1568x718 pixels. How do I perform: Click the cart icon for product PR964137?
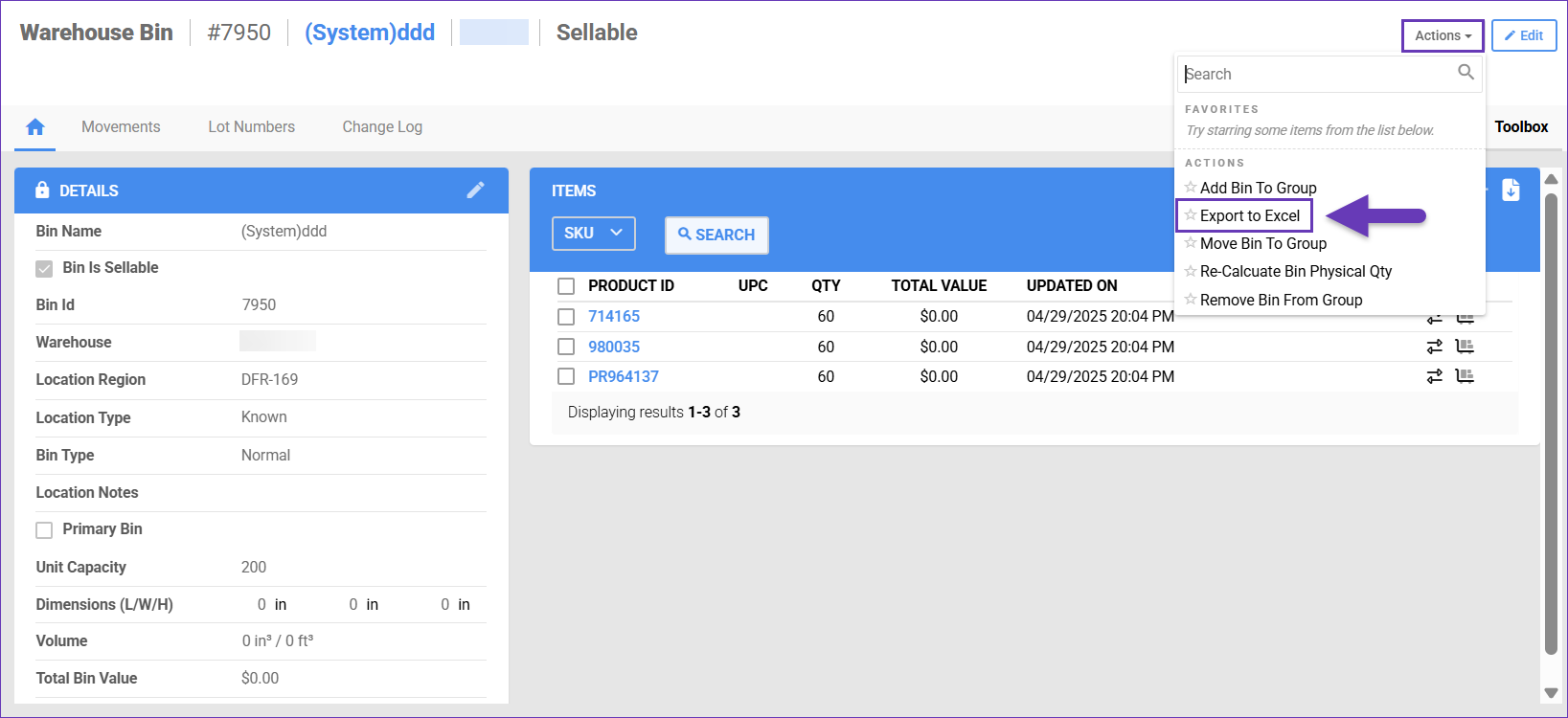pos(1465,376)
